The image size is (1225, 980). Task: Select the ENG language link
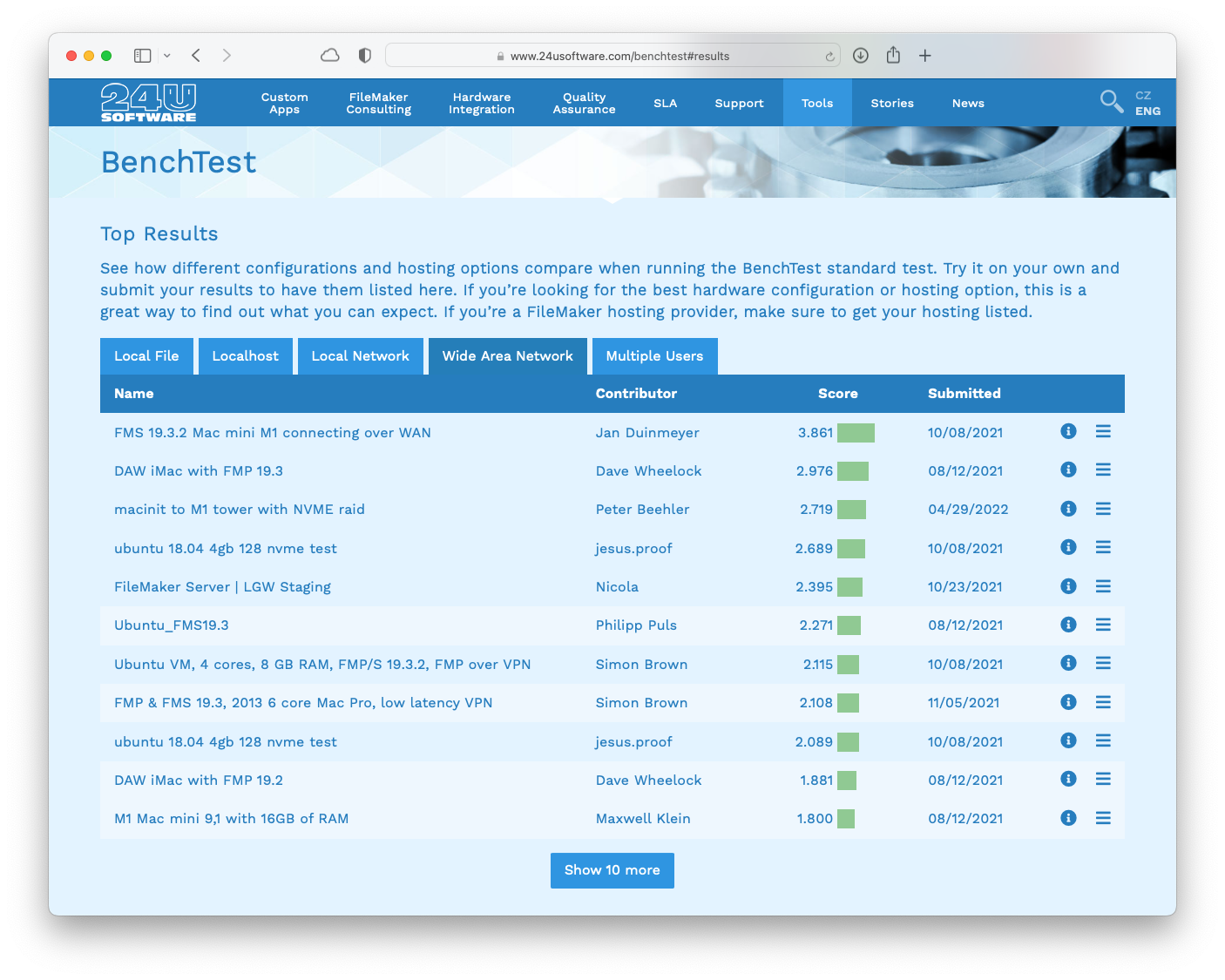pyautogui.click(x=1147, y=111)
